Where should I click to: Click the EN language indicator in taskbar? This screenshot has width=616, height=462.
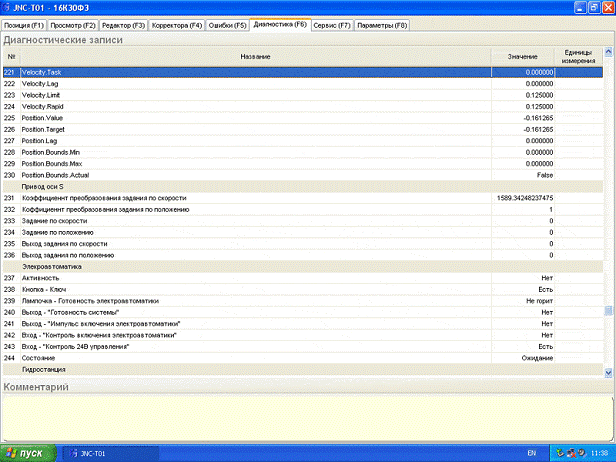tap(531, 453)
